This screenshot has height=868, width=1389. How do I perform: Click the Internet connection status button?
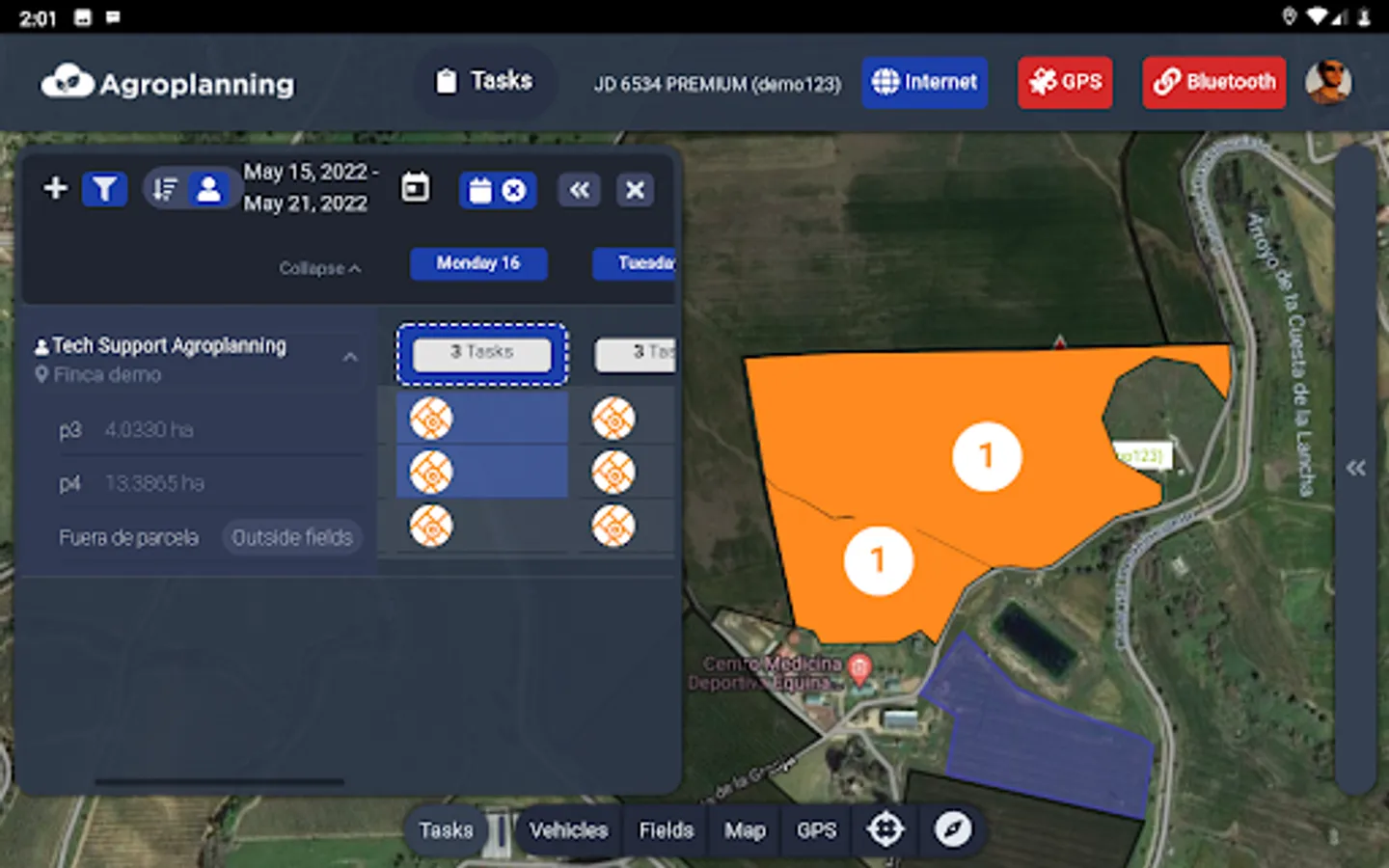pos(924,82)
